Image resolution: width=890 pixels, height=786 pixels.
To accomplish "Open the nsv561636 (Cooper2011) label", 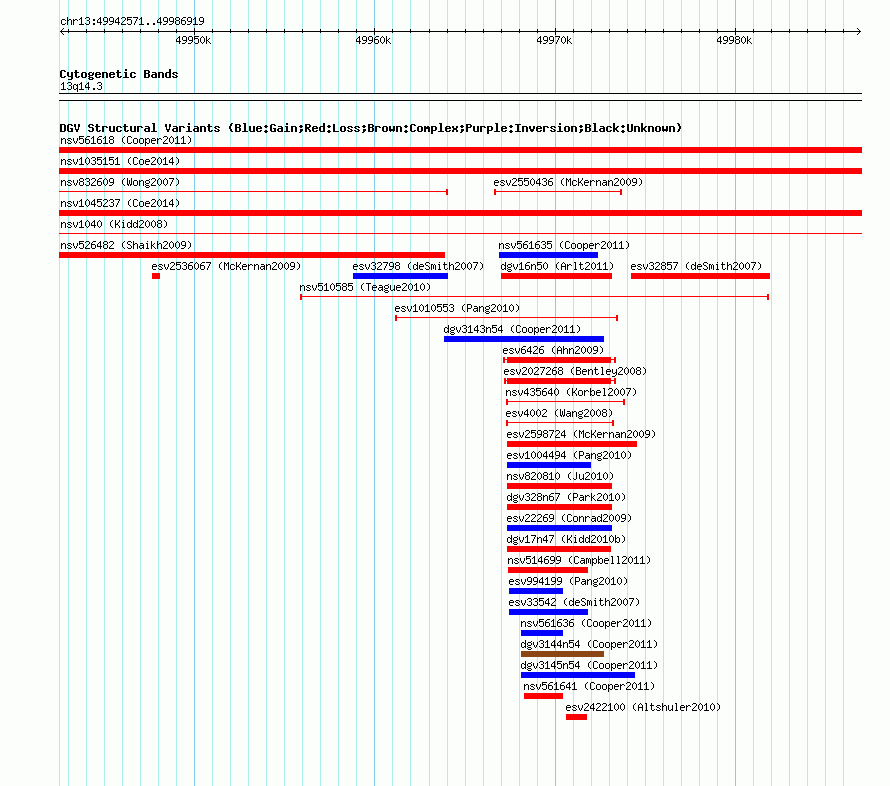I will (x=586, y=623).
